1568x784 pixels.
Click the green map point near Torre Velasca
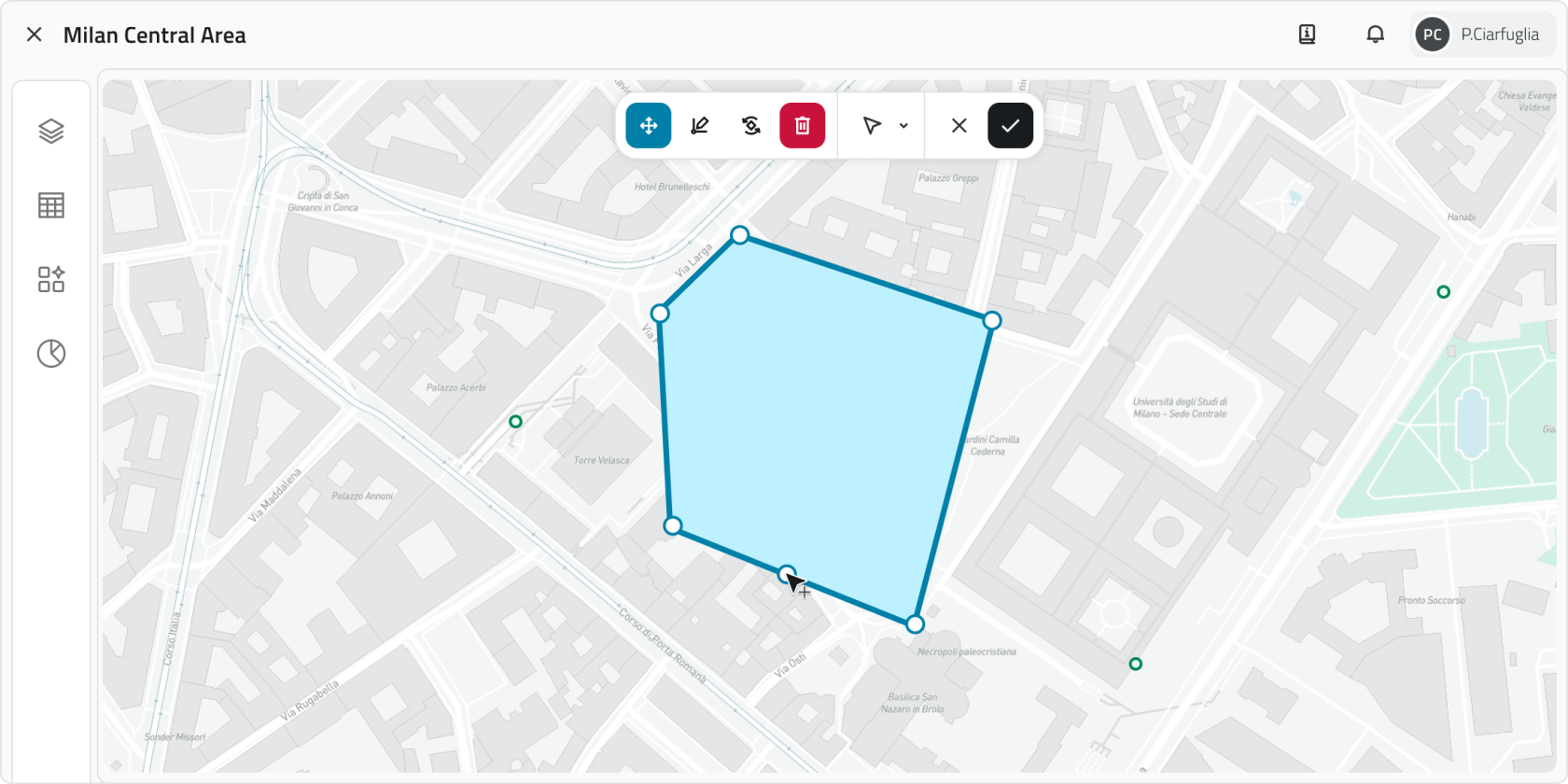(x=515, y=422)
